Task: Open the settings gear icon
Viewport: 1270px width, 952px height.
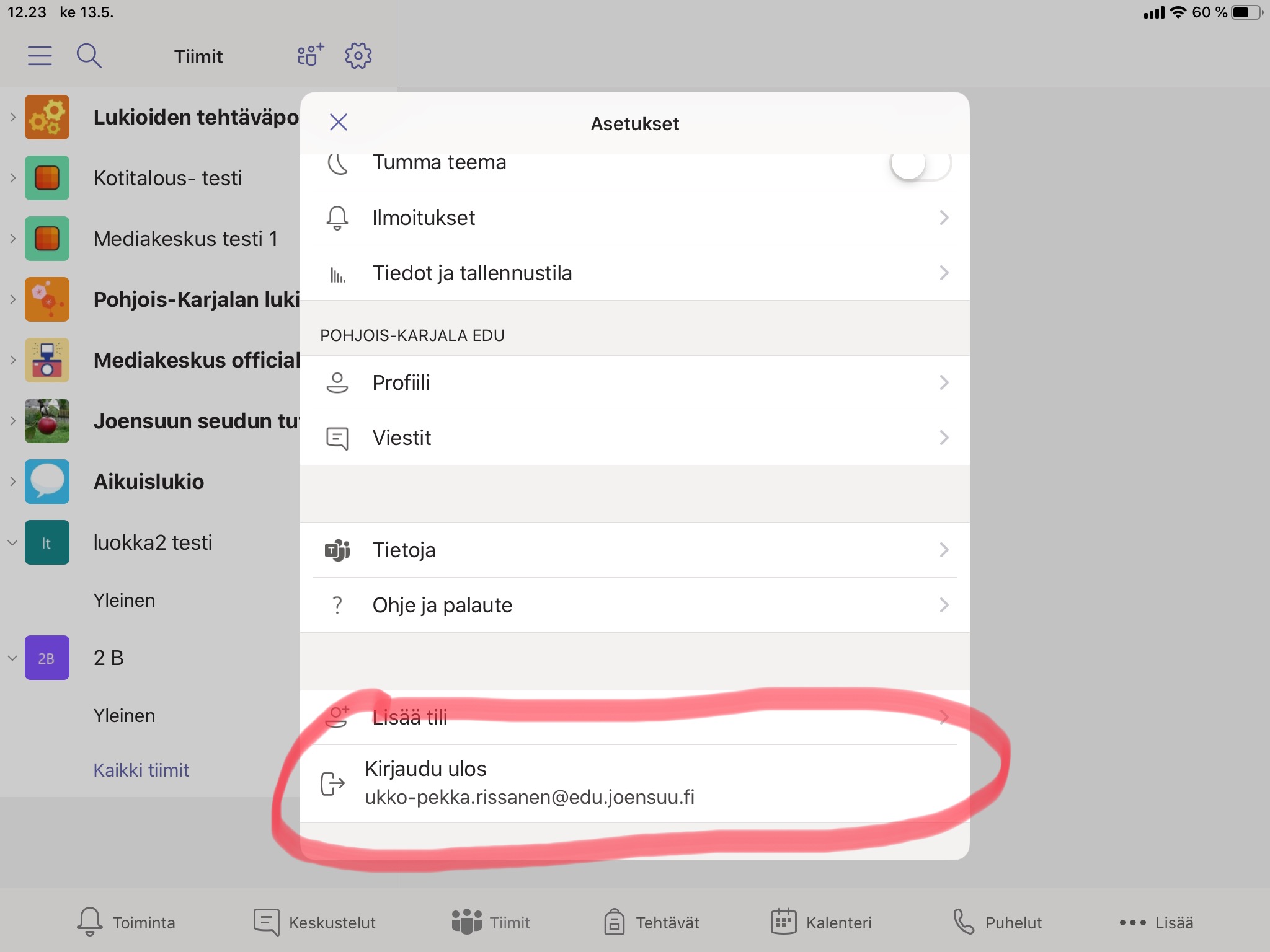Action: [x=358, y=56]
